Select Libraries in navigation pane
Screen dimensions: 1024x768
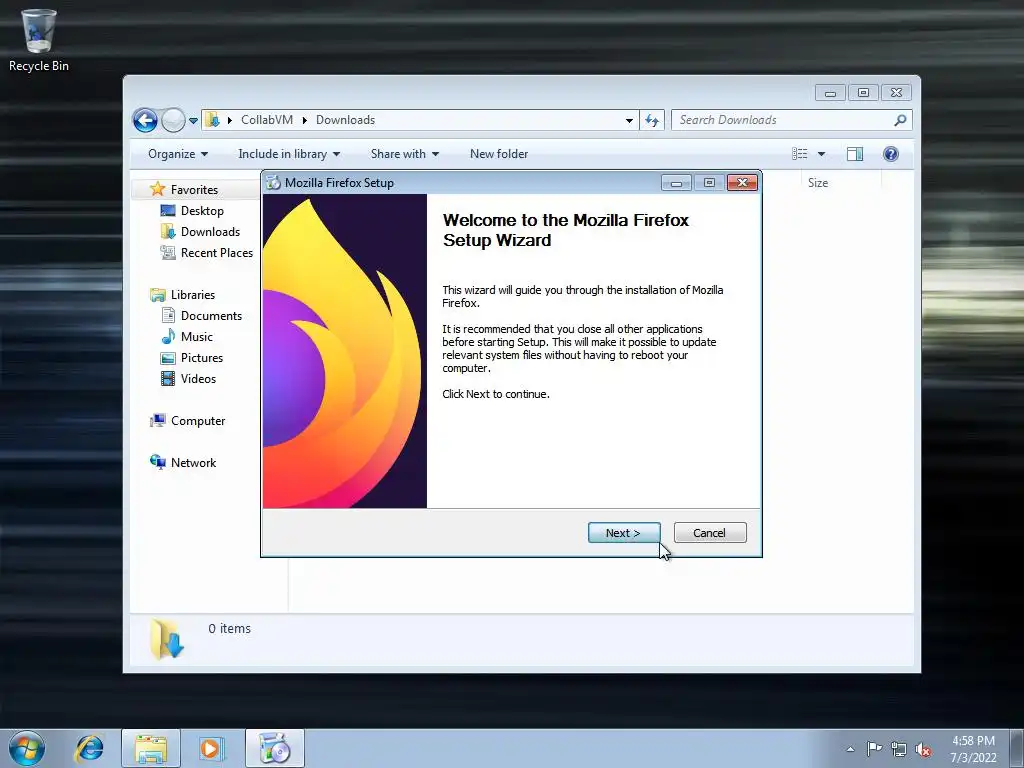(x=193, y=295)
